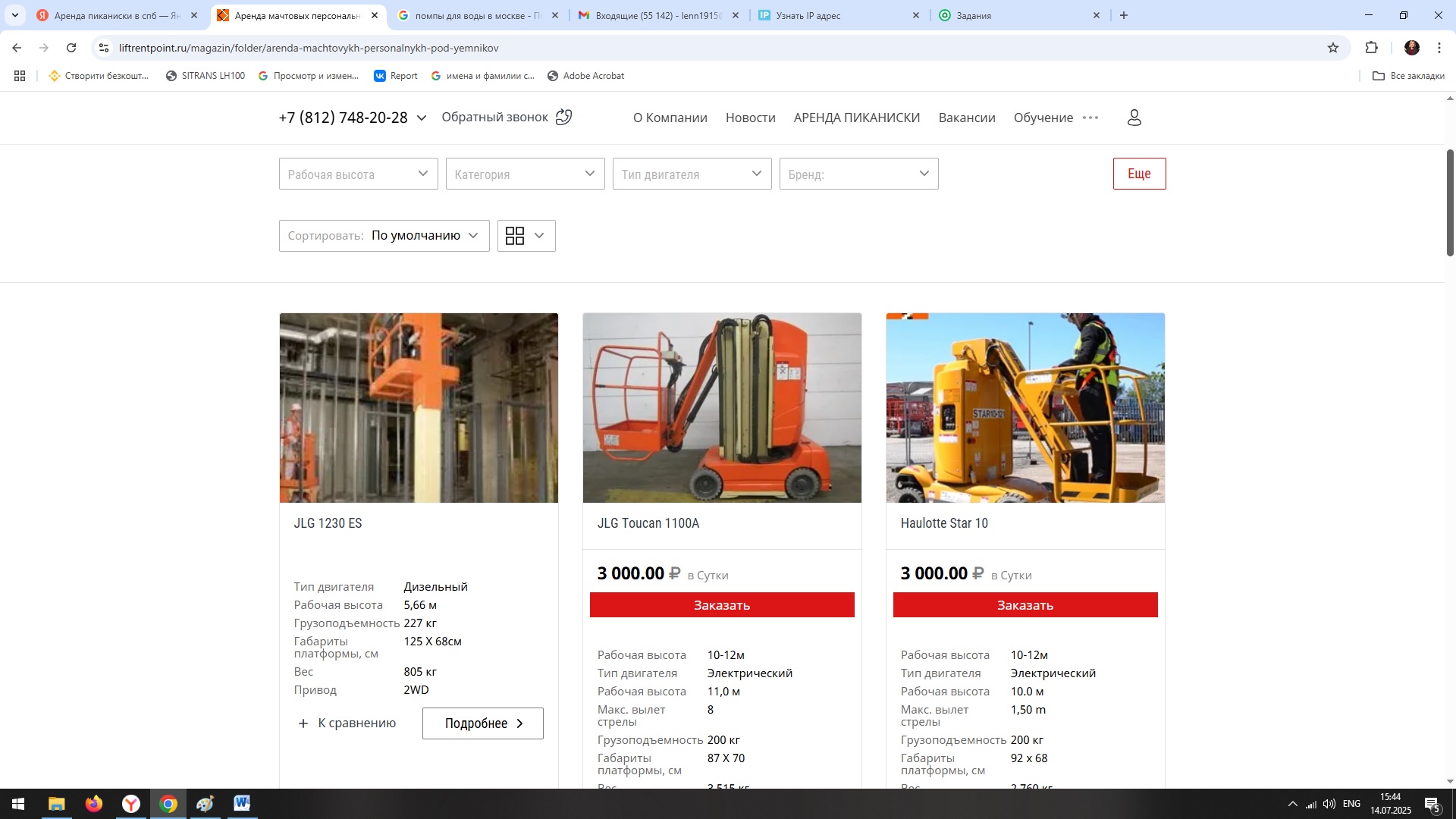Open Chrome three-dot menu

(x=1439, y=48)
